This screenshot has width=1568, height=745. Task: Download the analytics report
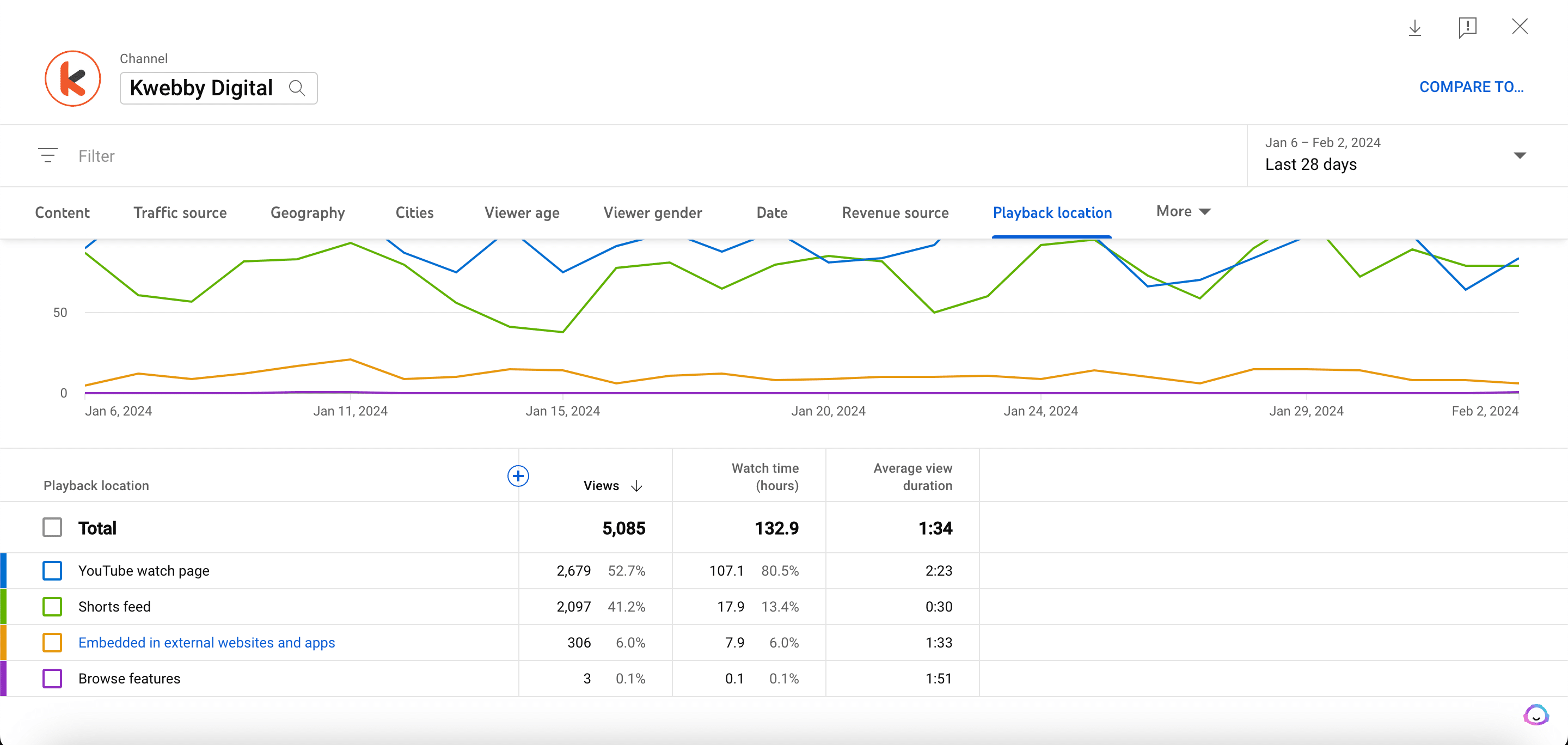tap(1414, 27)
